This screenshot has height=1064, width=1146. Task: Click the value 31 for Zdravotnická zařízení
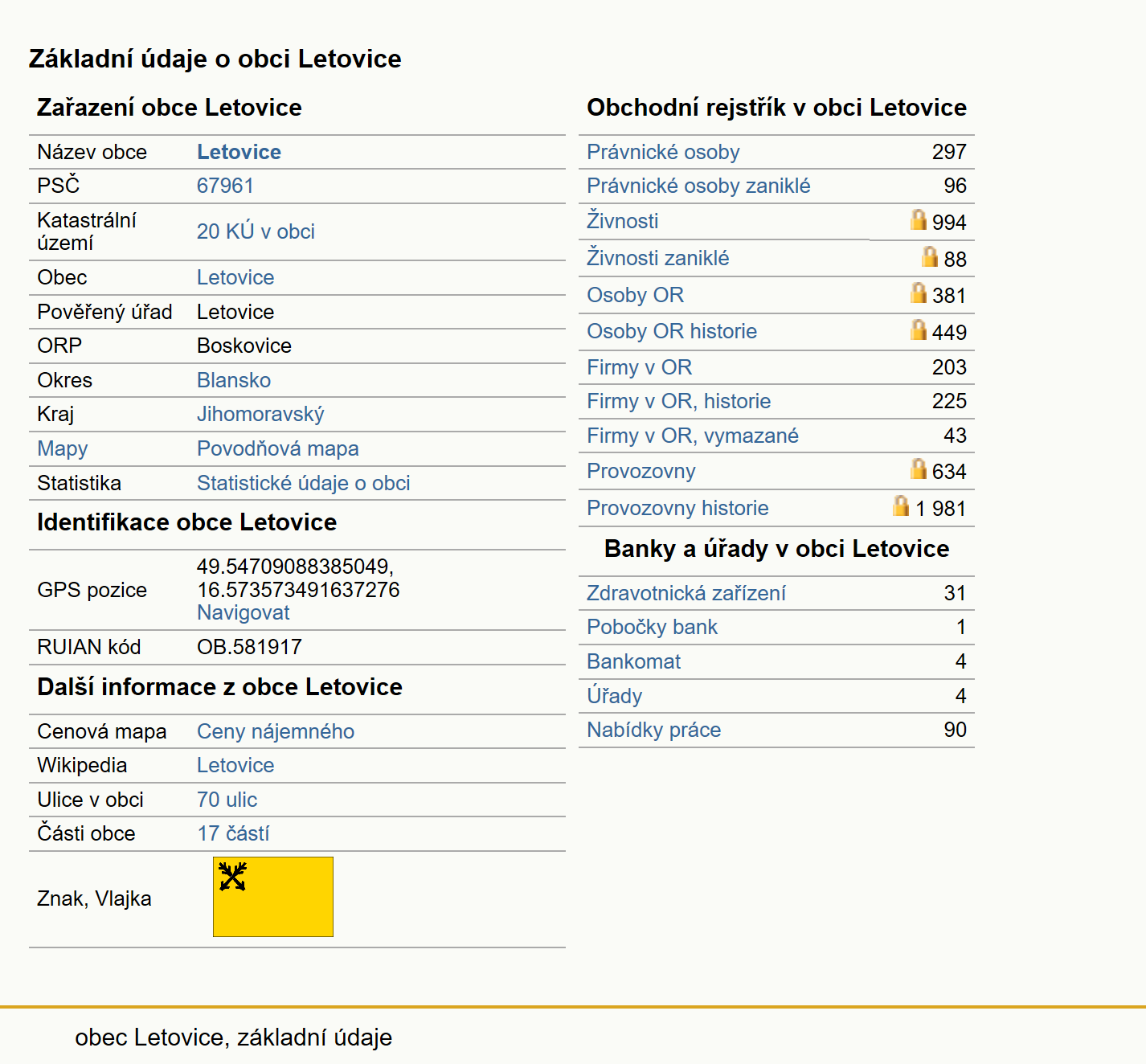click(955, 593)
